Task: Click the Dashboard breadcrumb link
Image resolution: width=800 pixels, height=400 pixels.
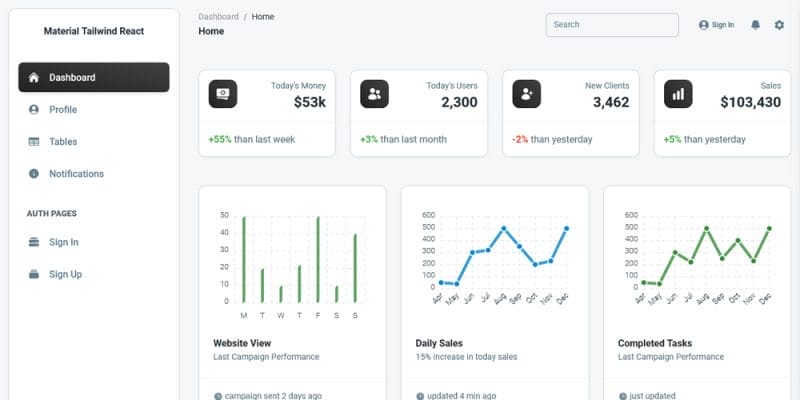Action: click(x=218, y=17)
